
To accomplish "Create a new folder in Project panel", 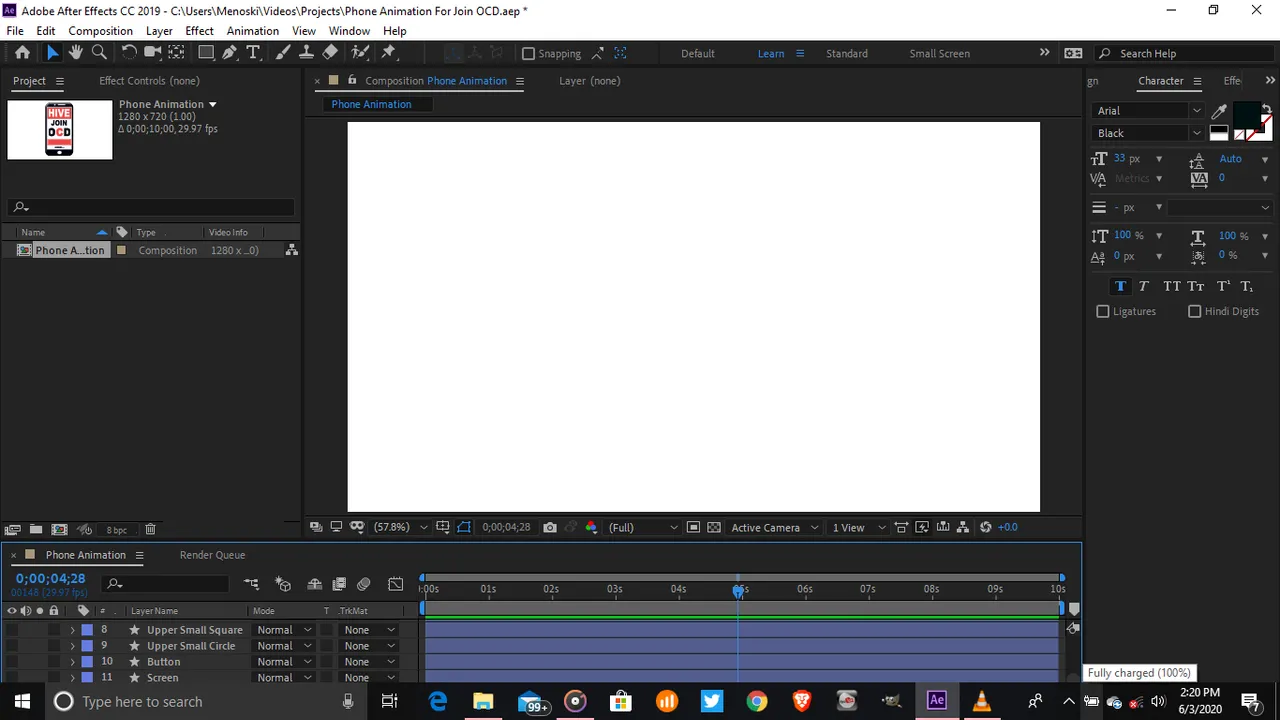I will (36, 529).
